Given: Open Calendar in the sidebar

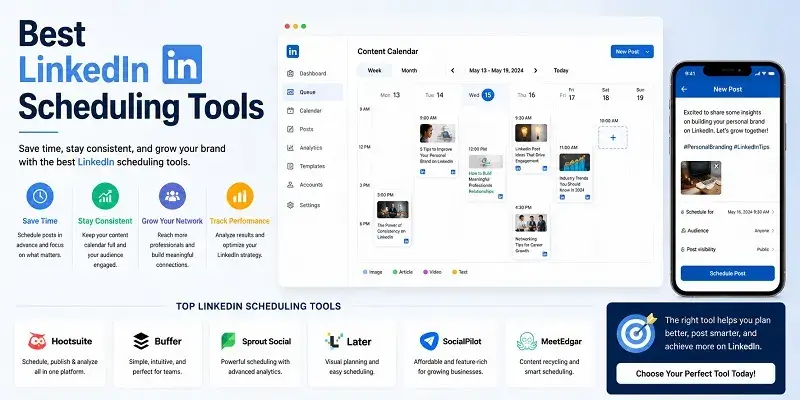Looking at the screenshot, I should (304, 111).
